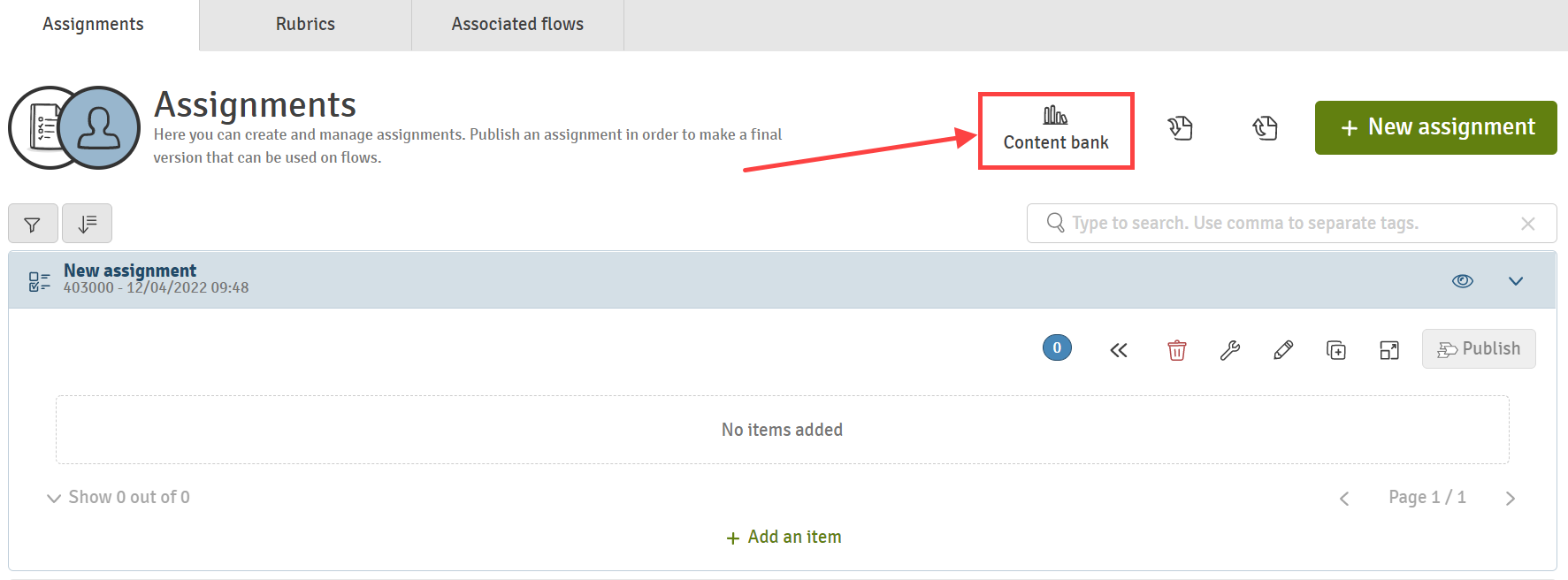Click the Add an item link

click(x=784, y=537)
